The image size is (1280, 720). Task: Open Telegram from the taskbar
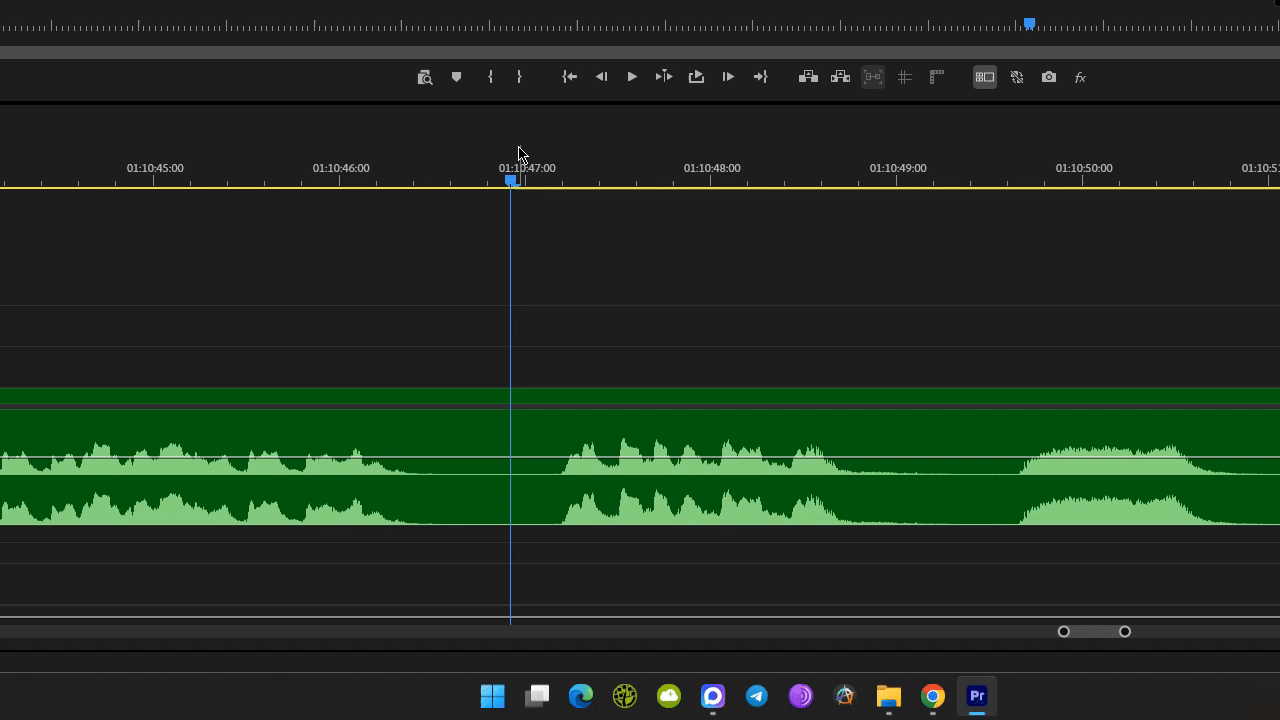point(757,696)
